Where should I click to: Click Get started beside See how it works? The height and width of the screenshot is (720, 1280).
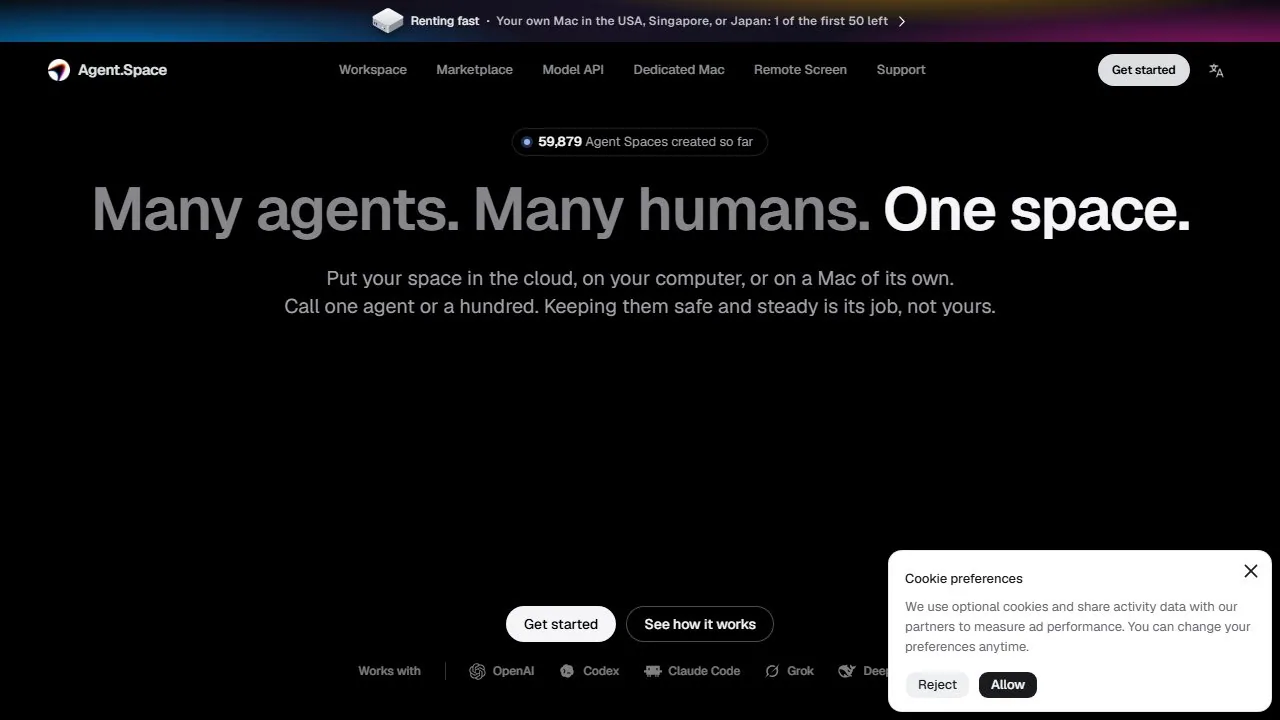(x=561, y=624)
